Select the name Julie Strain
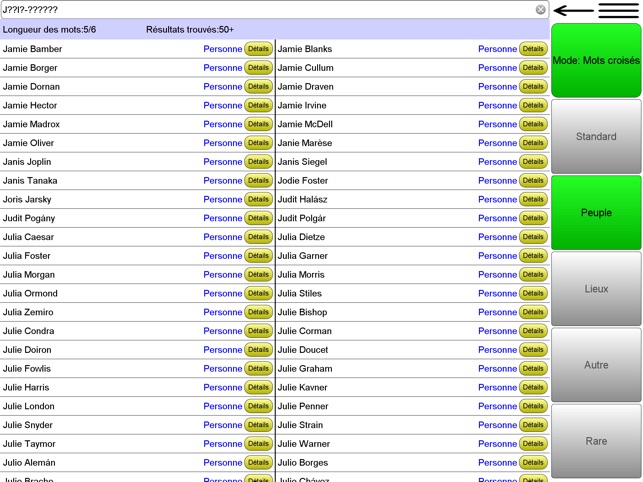 click(300, 425)
